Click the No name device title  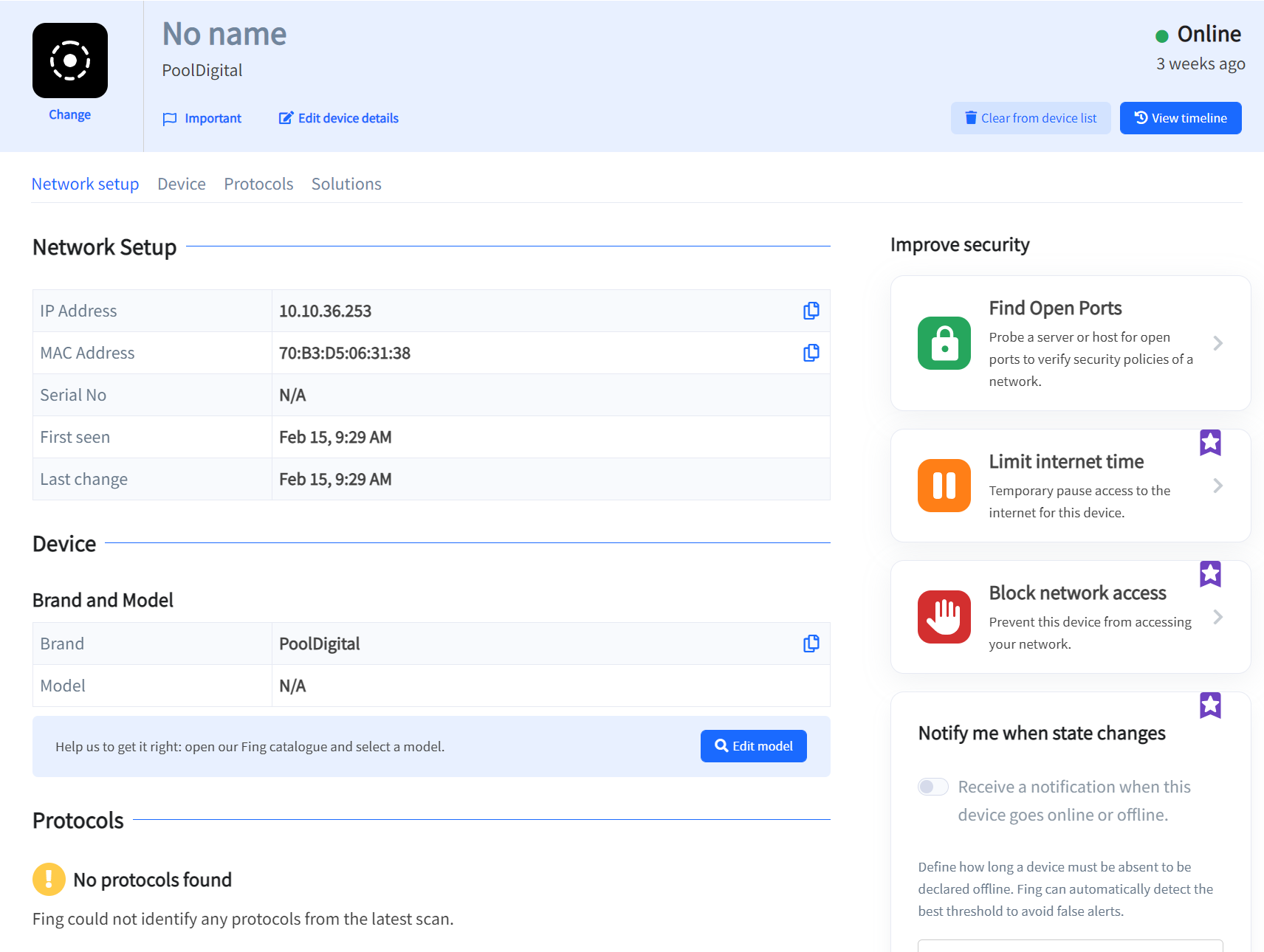pos(224,34)
